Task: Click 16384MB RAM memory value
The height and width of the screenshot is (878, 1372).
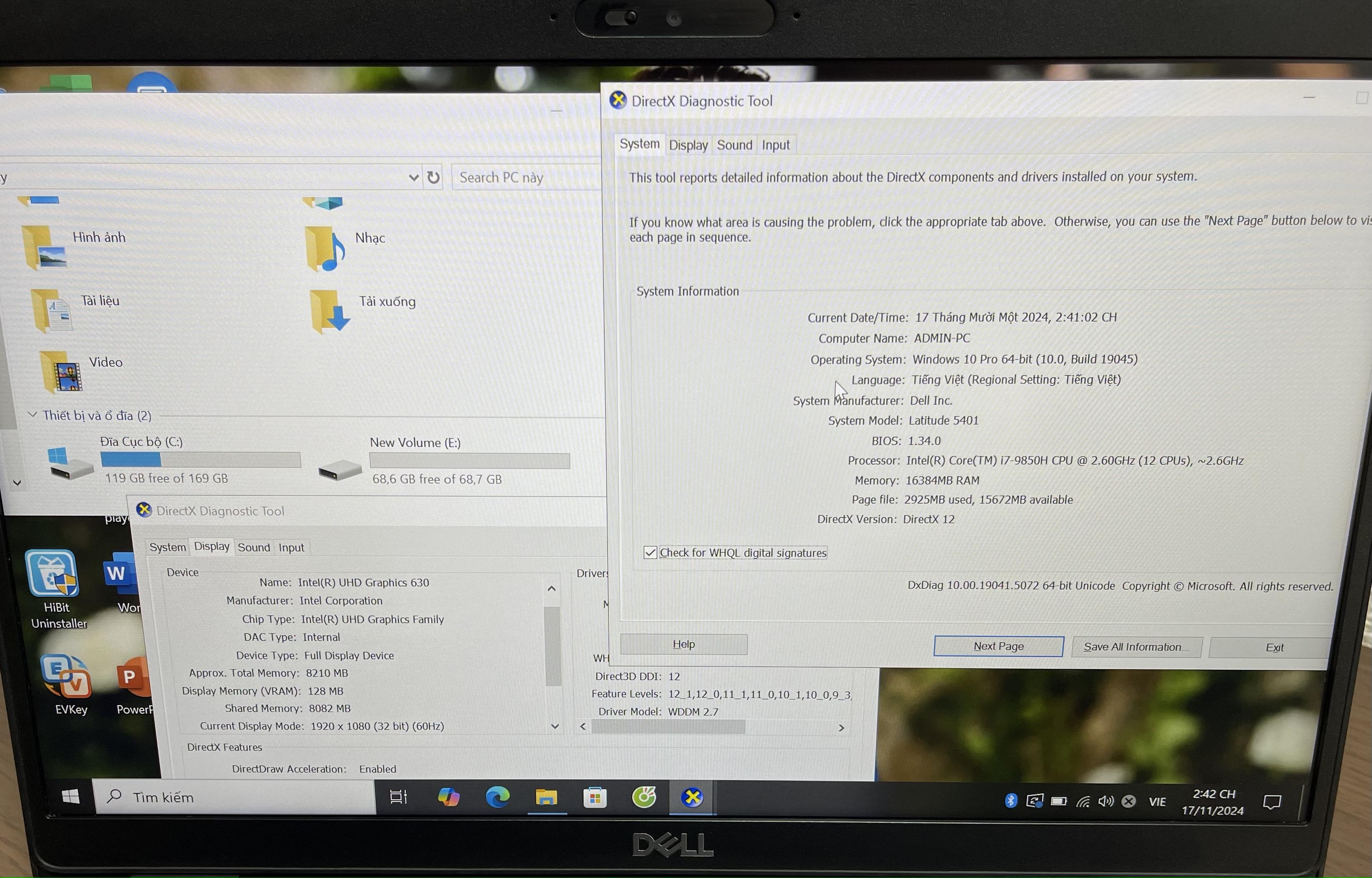Action: (x=943, y=481)
